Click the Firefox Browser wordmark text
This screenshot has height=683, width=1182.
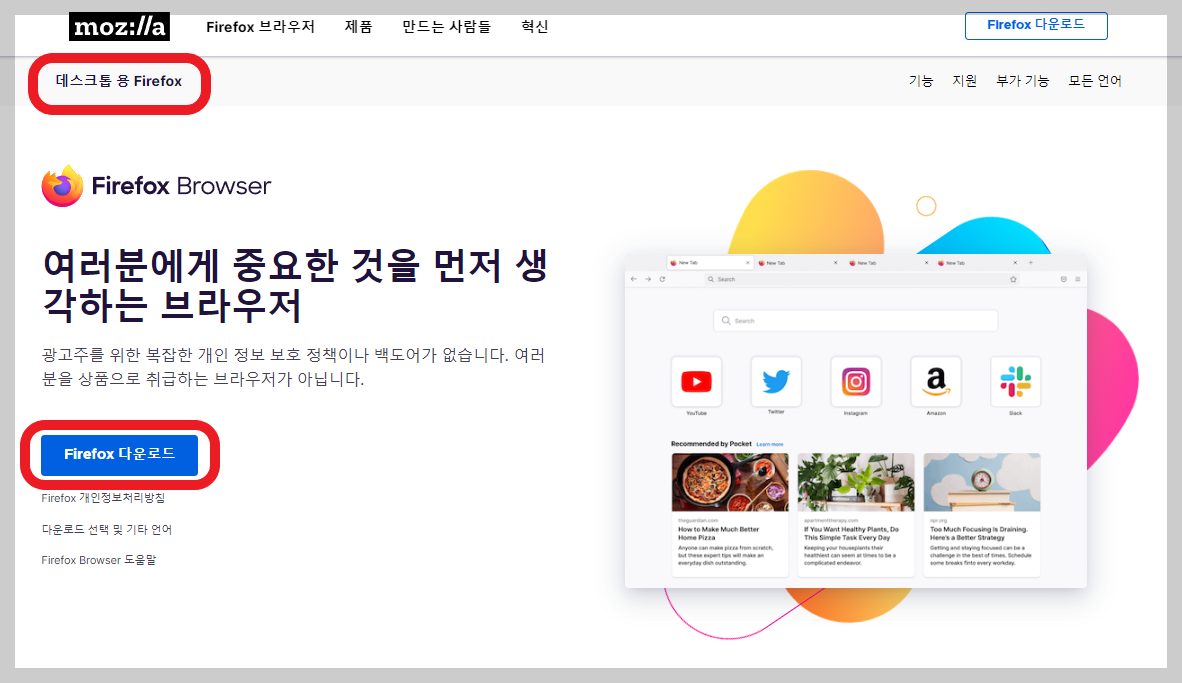(x=181, y=185)
